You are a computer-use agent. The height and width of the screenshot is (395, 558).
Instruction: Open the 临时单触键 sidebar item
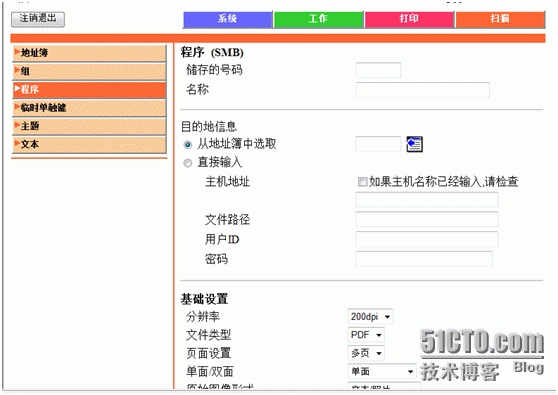click(89, 108)
